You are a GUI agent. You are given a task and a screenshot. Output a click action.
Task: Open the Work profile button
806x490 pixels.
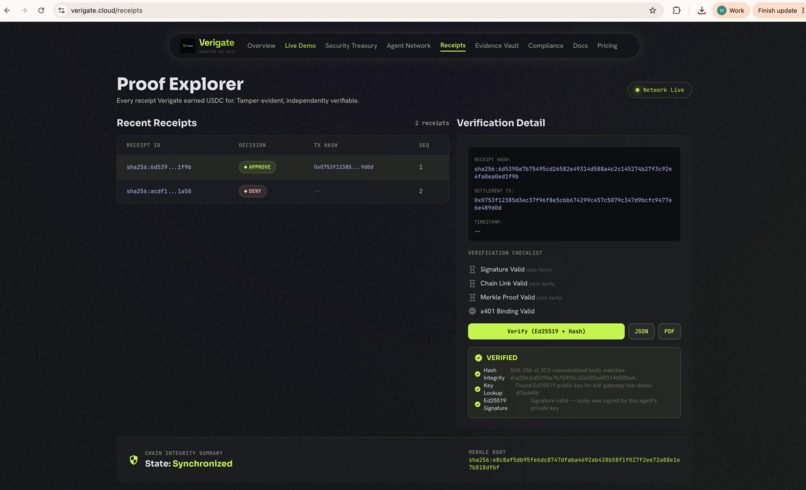[730, 10]
